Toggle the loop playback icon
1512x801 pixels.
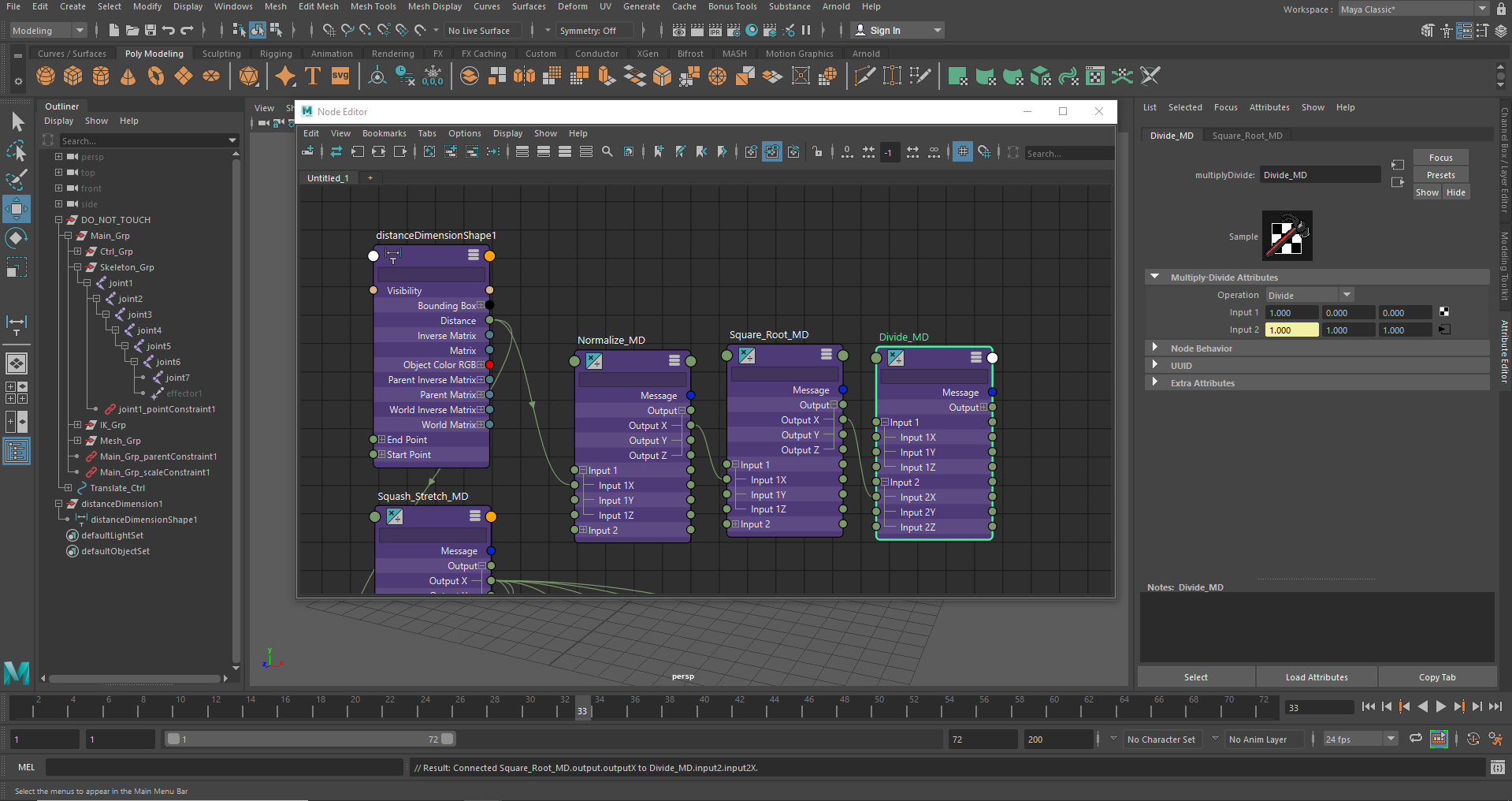click(1416, 739)
